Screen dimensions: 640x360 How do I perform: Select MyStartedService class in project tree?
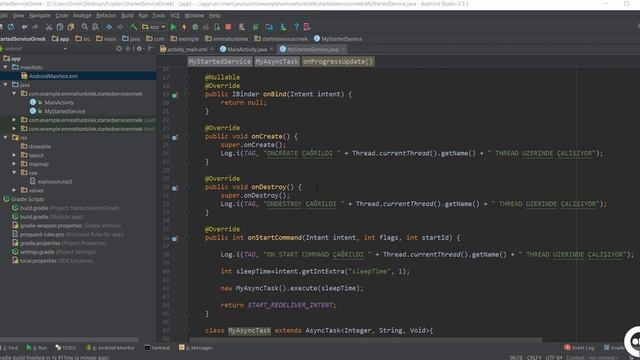58,111
